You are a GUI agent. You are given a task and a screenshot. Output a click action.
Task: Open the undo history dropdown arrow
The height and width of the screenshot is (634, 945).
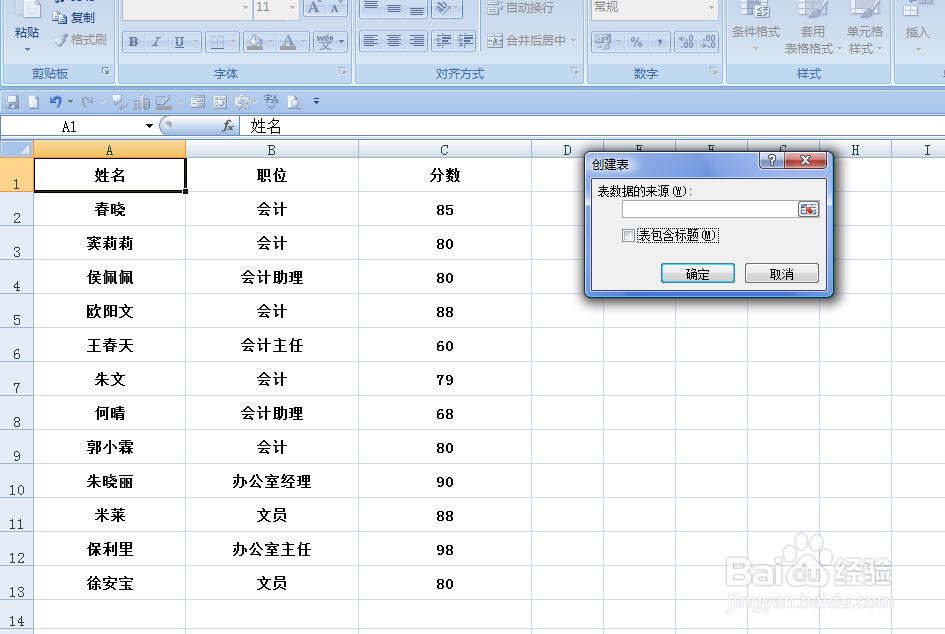[70, 102]
